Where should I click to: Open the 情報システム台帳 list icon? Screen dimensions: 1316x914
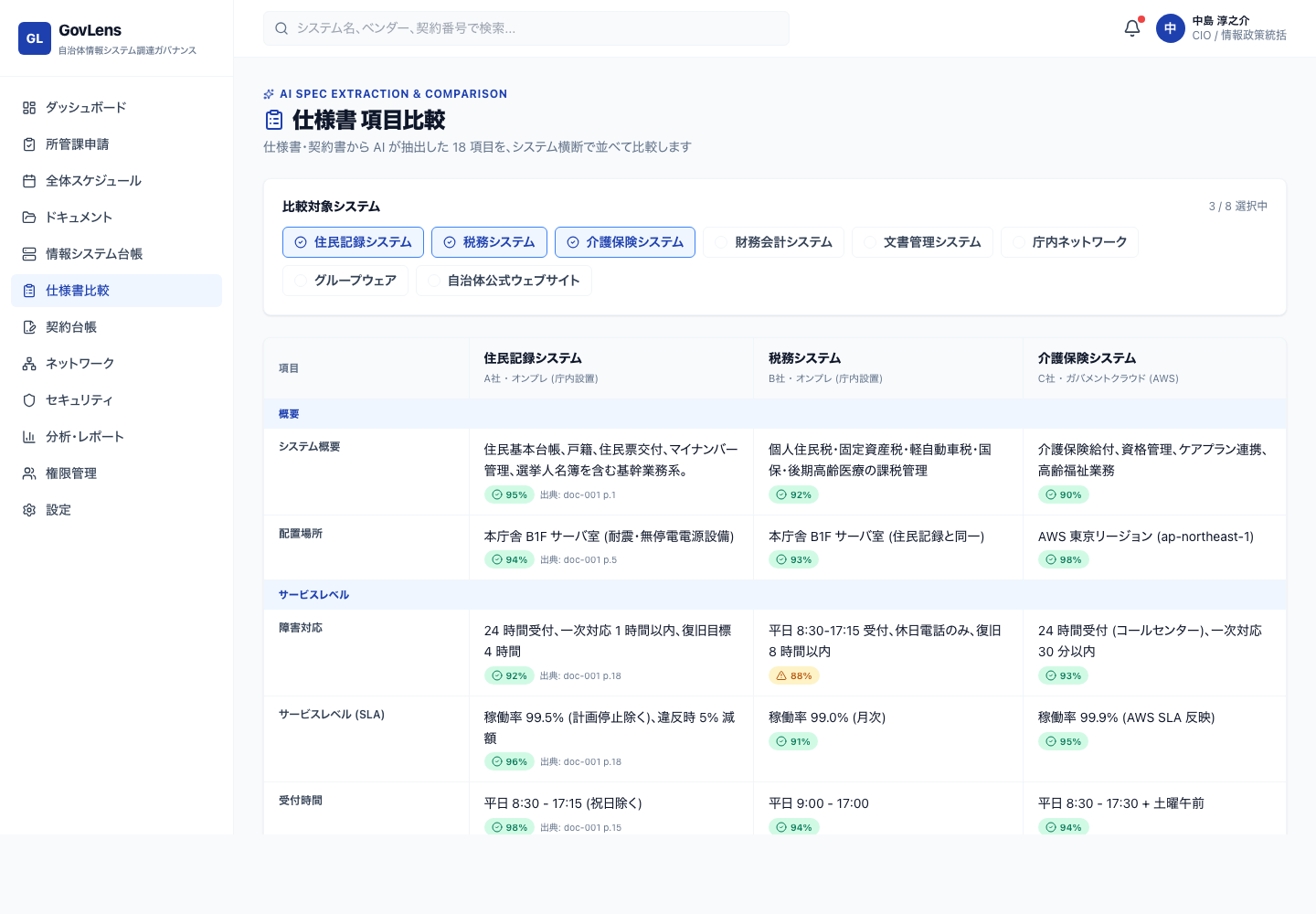[29, 254]
